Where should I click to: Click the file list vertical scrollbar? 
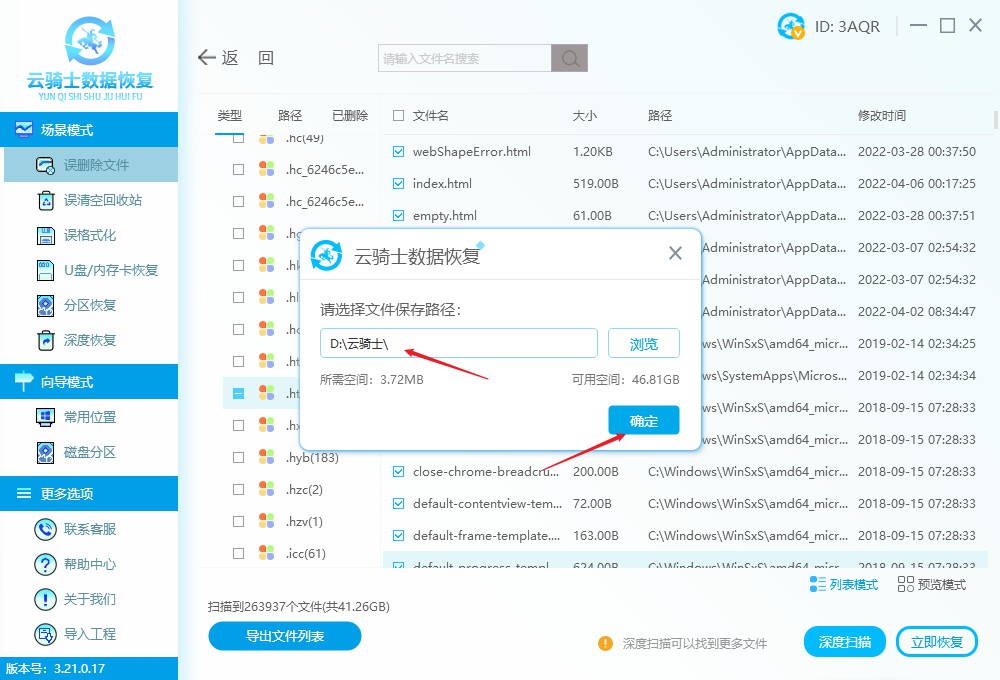(996, 120)
